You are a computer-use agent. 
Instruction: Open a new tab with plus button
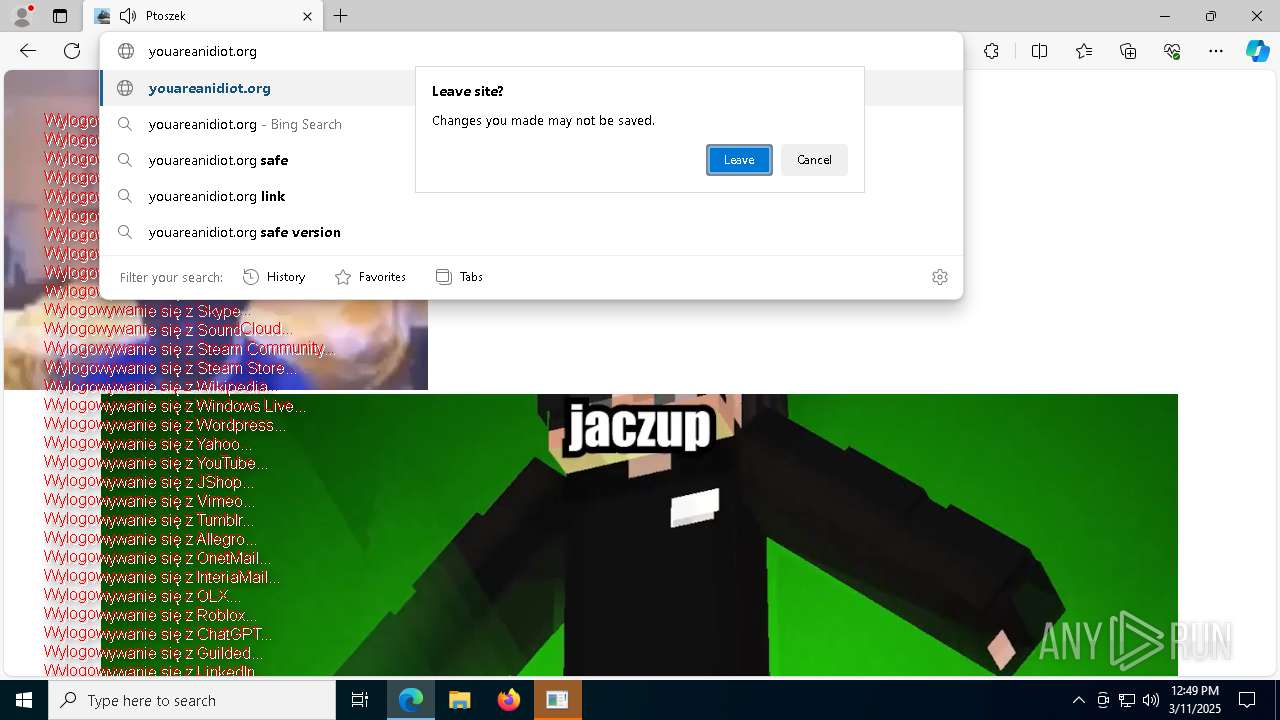(x=341, y=16)
